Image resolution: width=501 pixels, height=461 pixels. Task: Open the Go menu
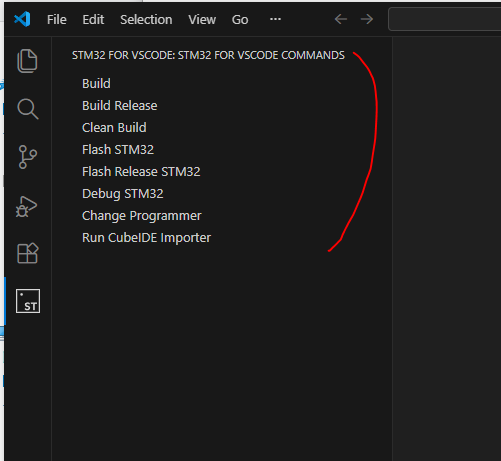(x=240, y=20)
